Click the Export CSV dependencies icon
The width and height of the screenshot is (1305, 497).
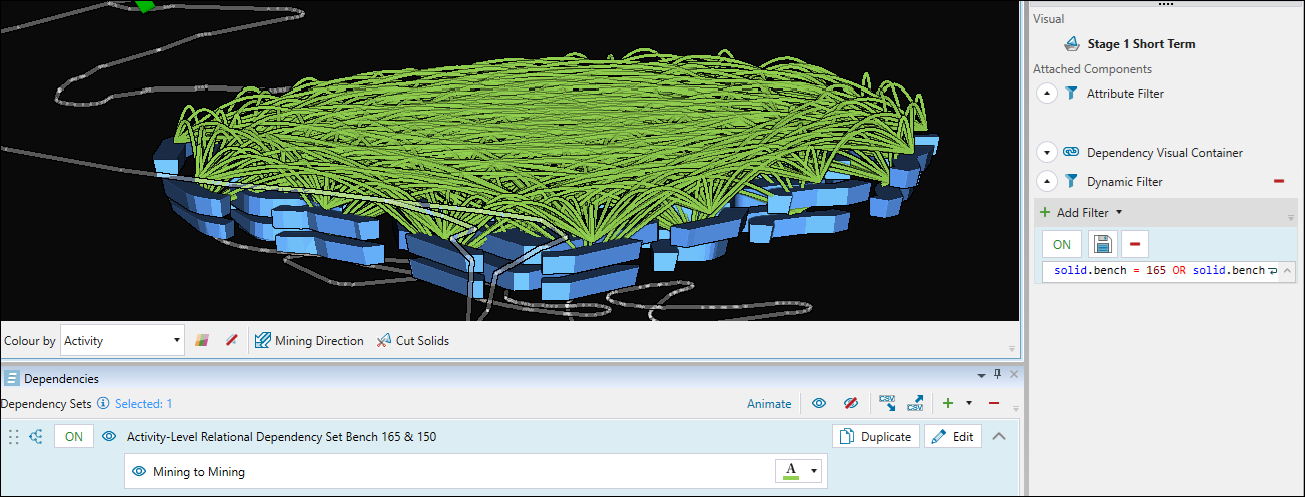[x=915, y=403]
